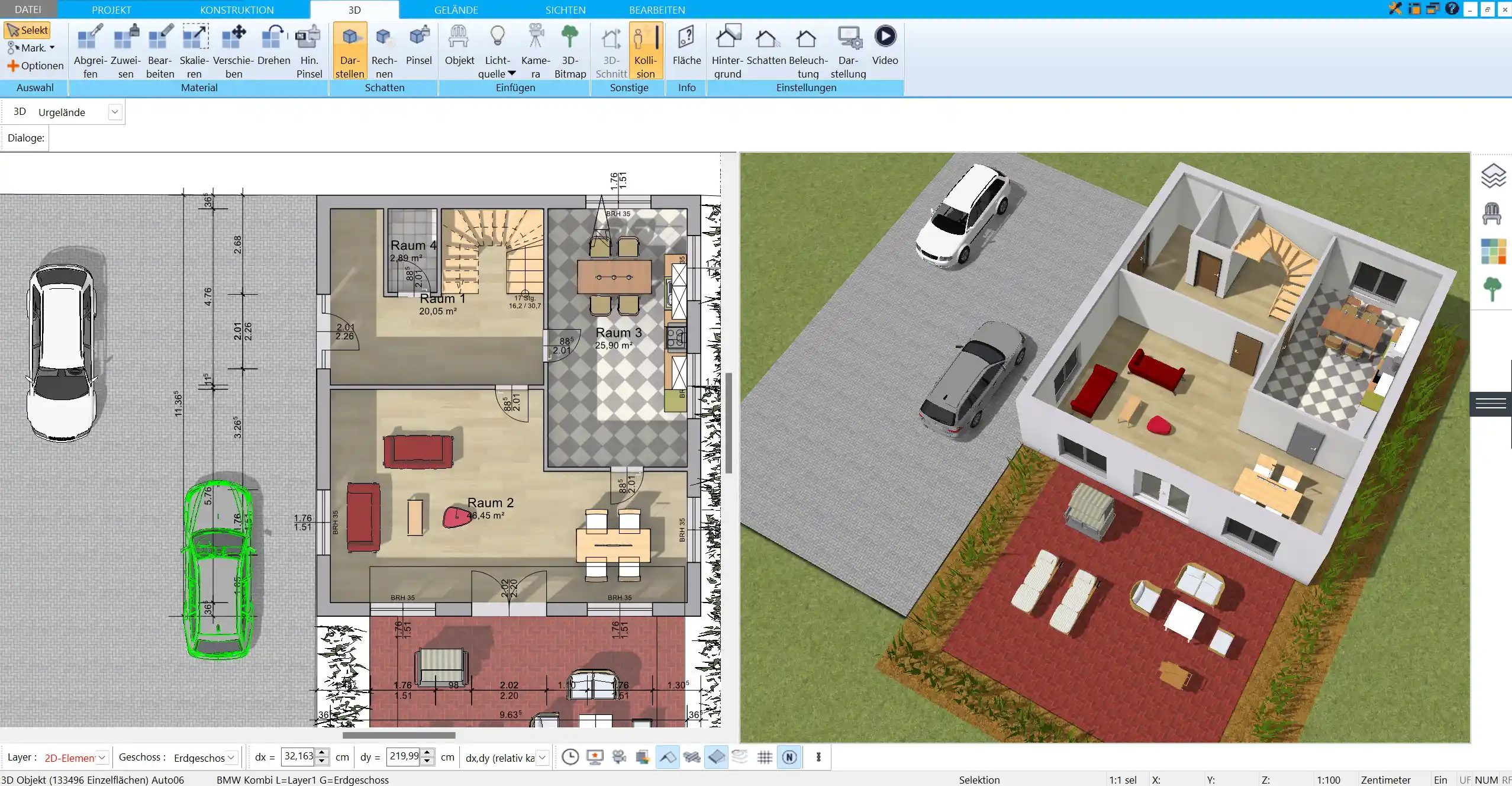Insert a 3D-Bitmap tree object
1512x786 pixels.
click(570, 51)
